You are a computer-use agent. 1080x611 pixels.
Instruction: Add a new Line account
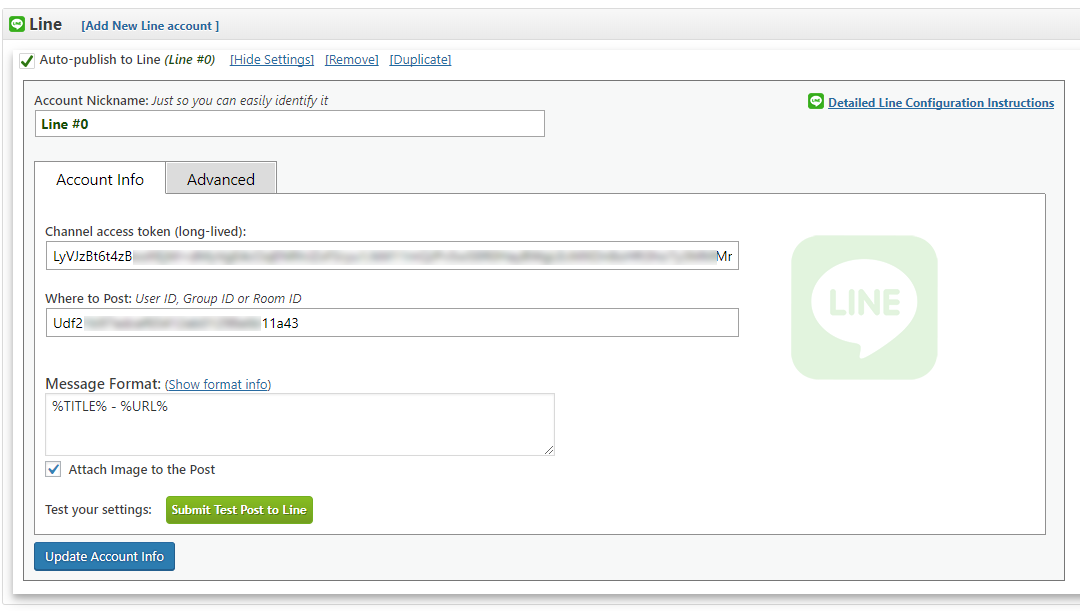point(150,25)
